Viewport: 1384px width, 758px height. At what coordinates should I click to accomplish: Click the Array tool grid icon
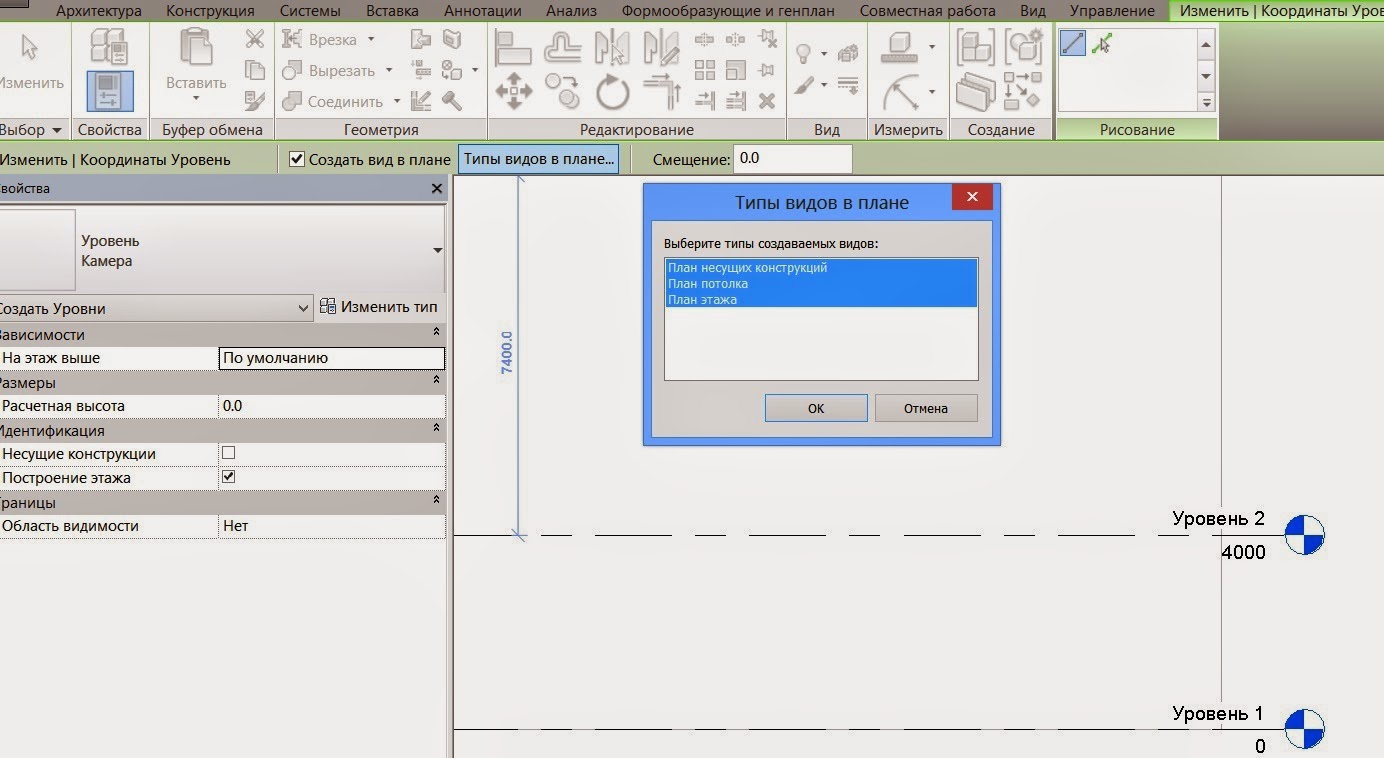[x=705, y=70]
